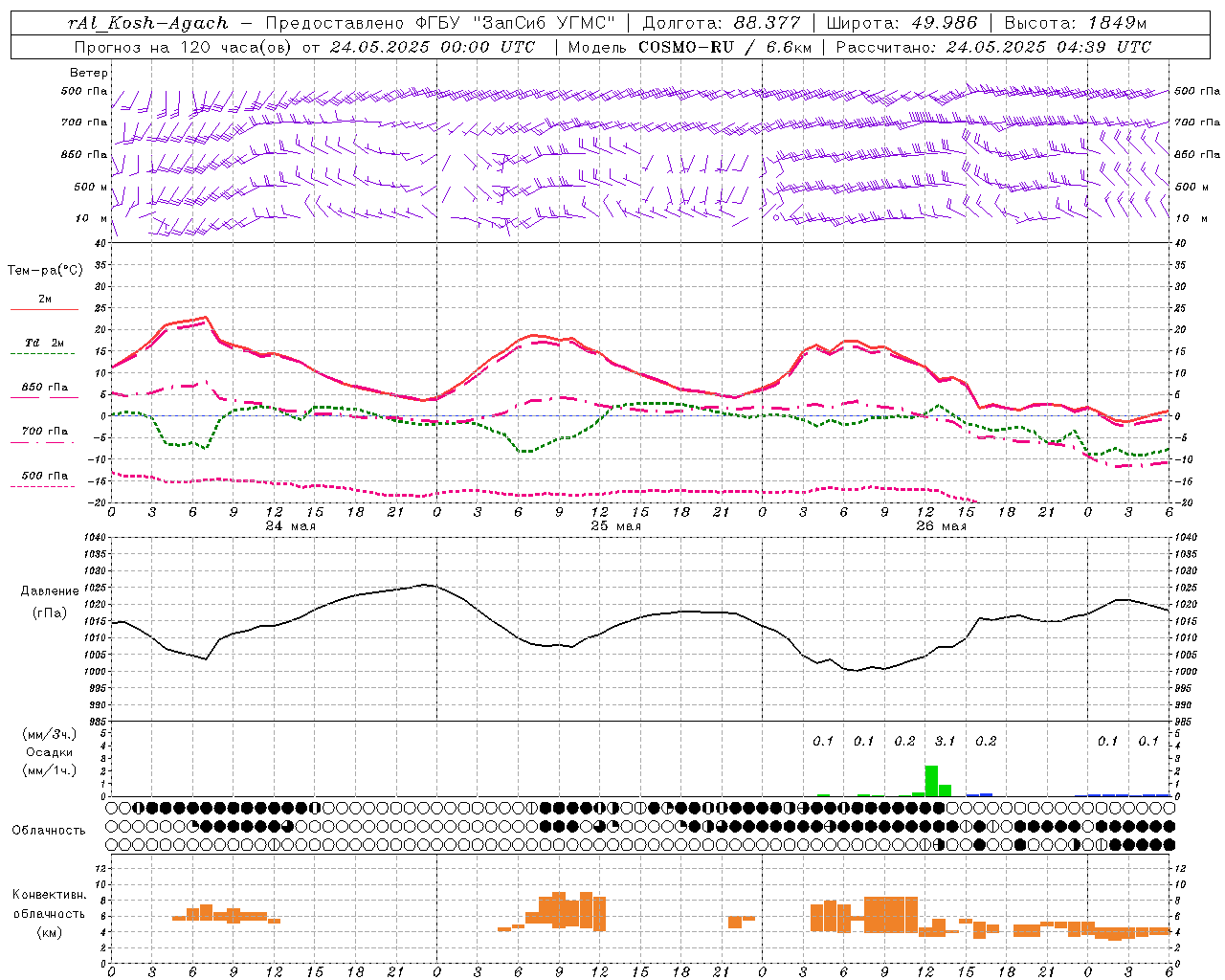Click the 985 pressure axis value on right
The width and height of the screenshot is (1225, 980).
[x=1186, y=722]
